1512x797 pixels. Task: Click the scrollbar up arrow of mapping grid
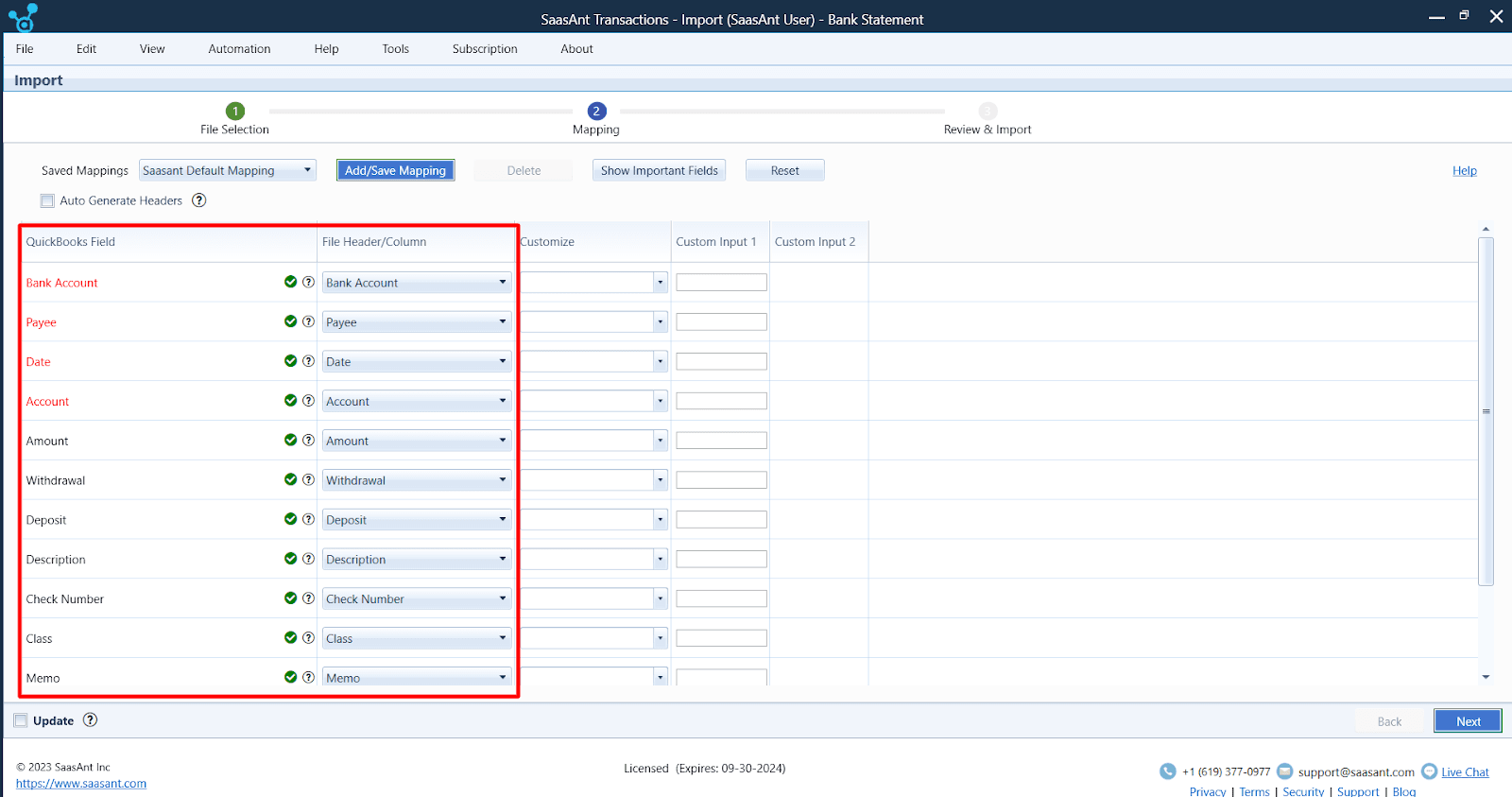[1486, 229]
